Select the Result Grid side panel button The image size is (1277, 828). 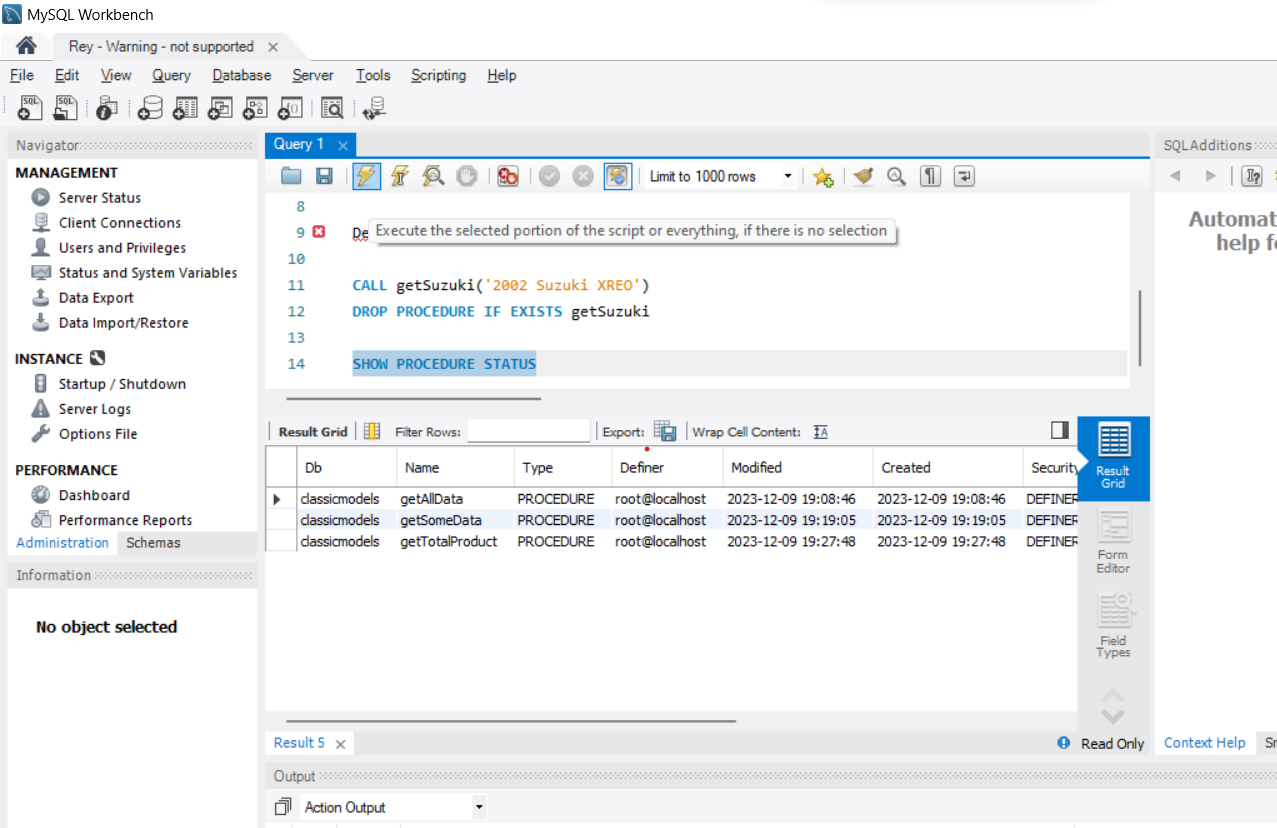point(1113,457)
